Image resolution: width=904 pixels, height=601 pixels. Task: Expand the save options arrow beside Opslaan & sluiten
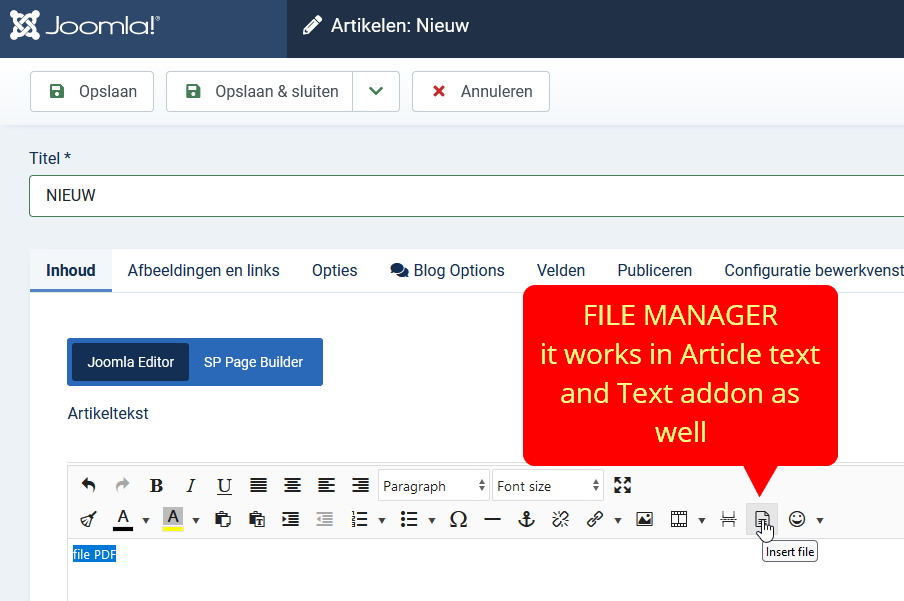(376, 92)
